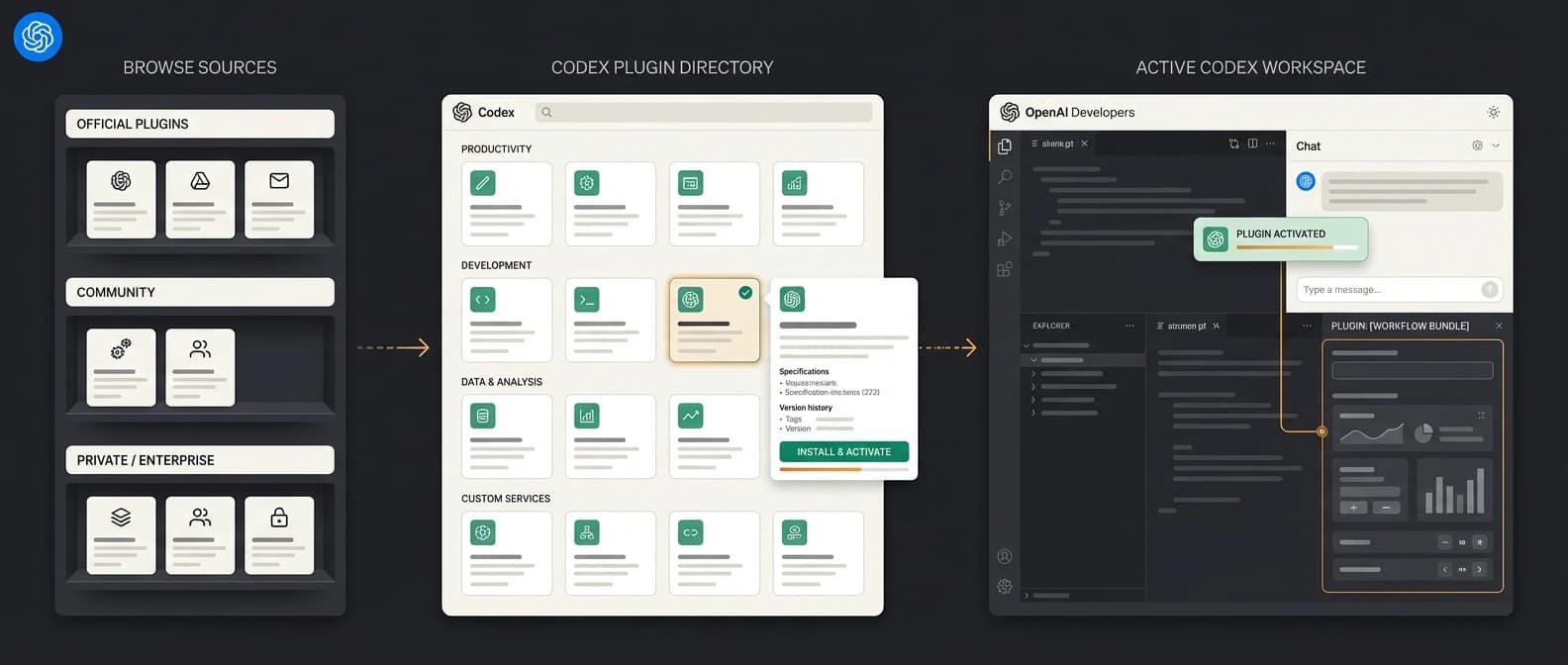The height and width of the screenshot is (665, 1568).
Task: Expand the bottom collapsed section in Explorer panel
Action: coord(1028,596)
